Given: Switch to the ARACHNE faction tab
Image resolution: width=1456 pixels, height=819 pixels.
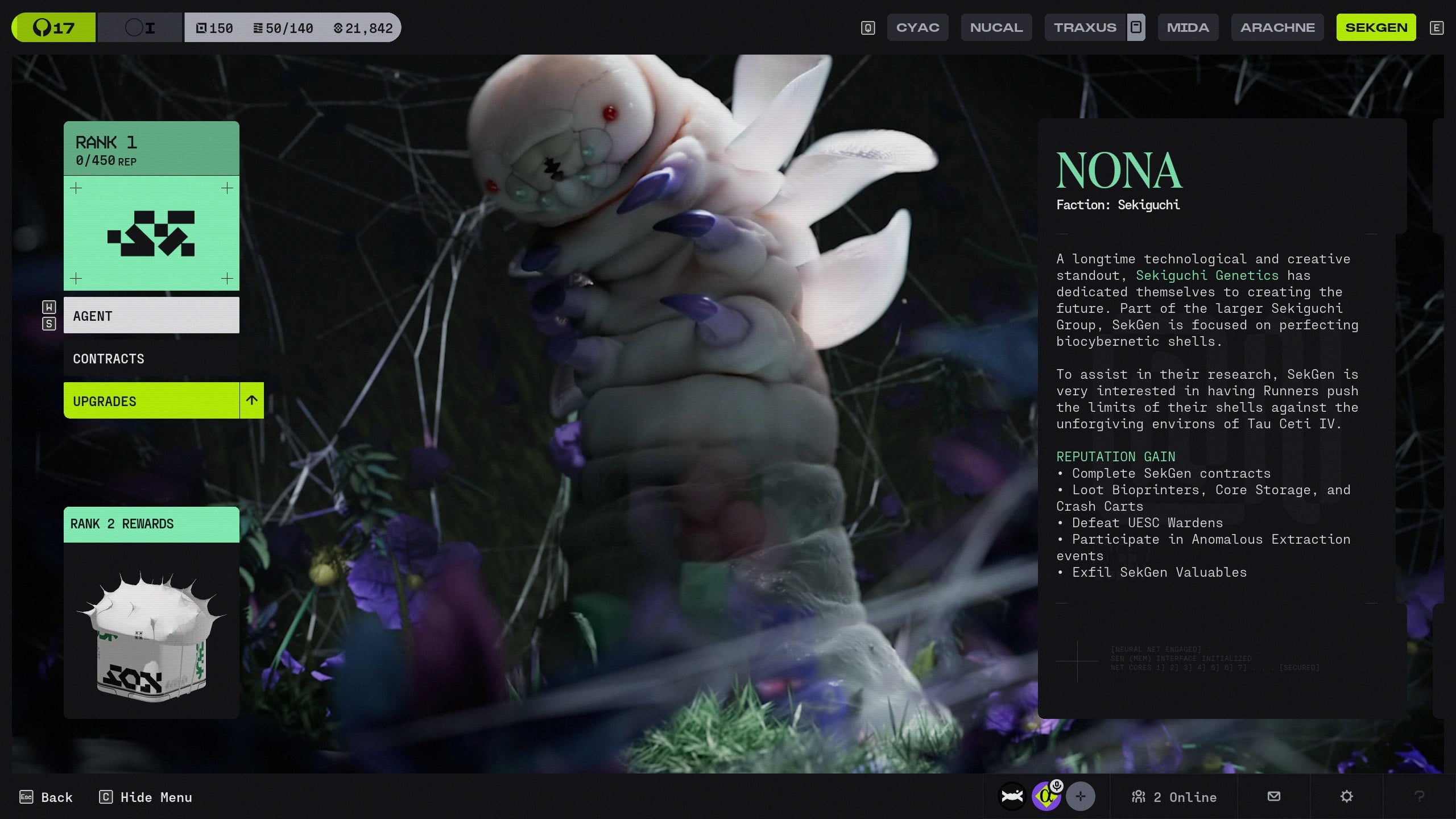Looking at the screenshot, I should [1277, 27].
